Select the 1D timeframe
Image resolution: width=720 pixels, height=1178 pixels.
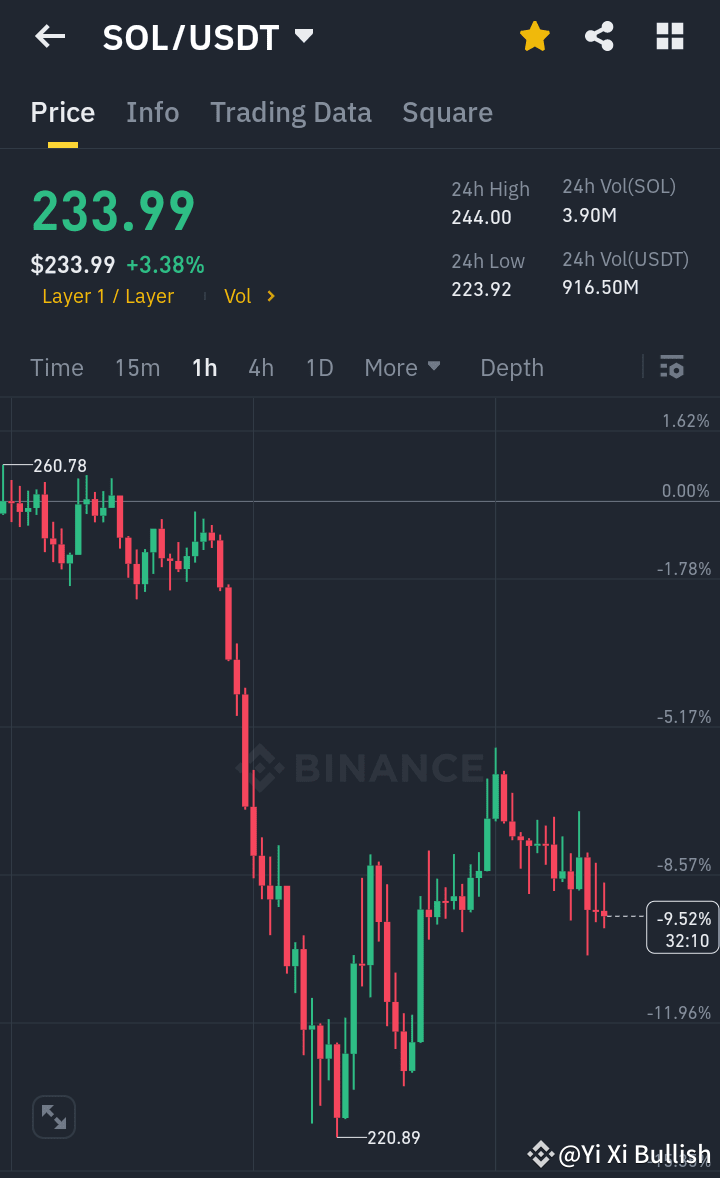coord(319,367)
